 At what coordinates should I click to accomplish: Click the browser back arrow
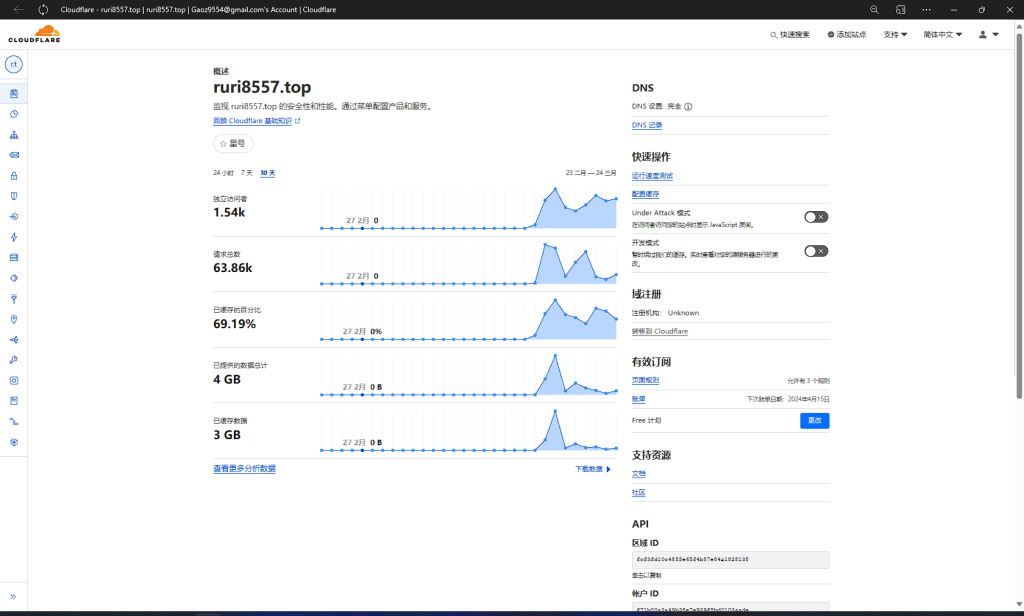(x=19, y=9)
